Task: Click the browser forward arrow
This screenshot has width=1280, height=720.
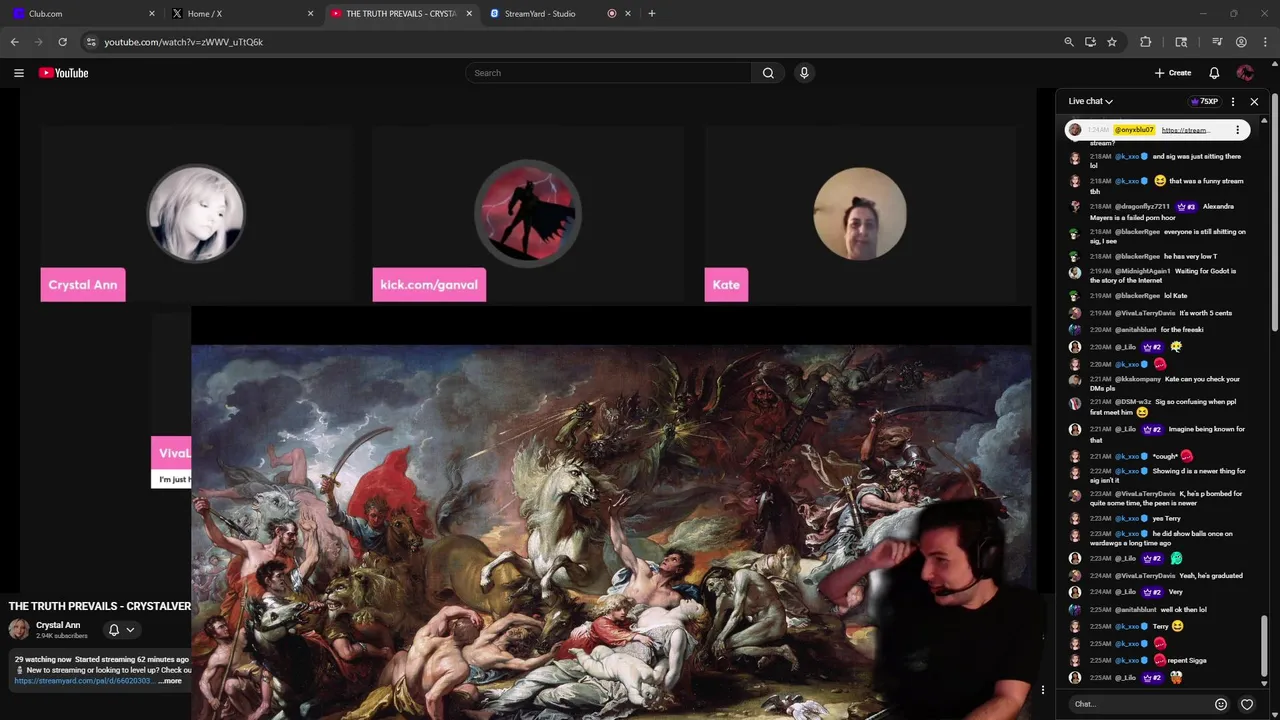Action: [38, 42]
